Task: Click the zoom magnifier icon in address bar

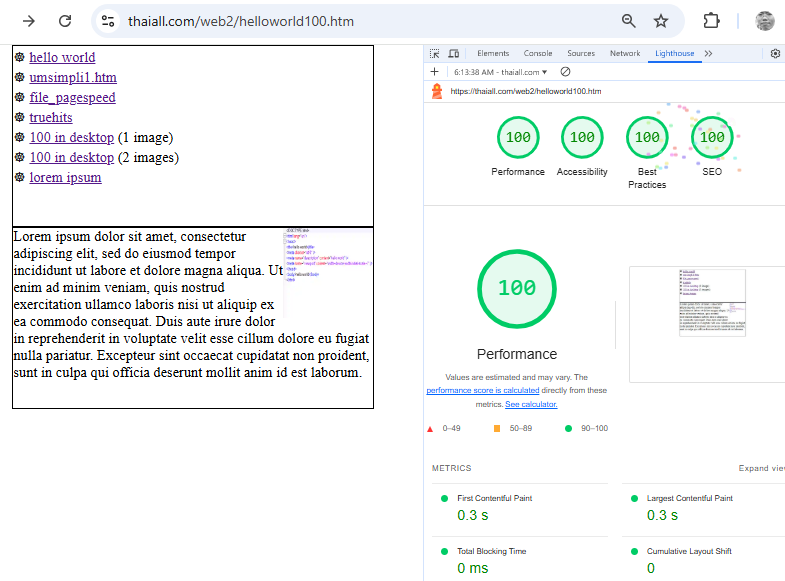Action: (x=629, y=21)
